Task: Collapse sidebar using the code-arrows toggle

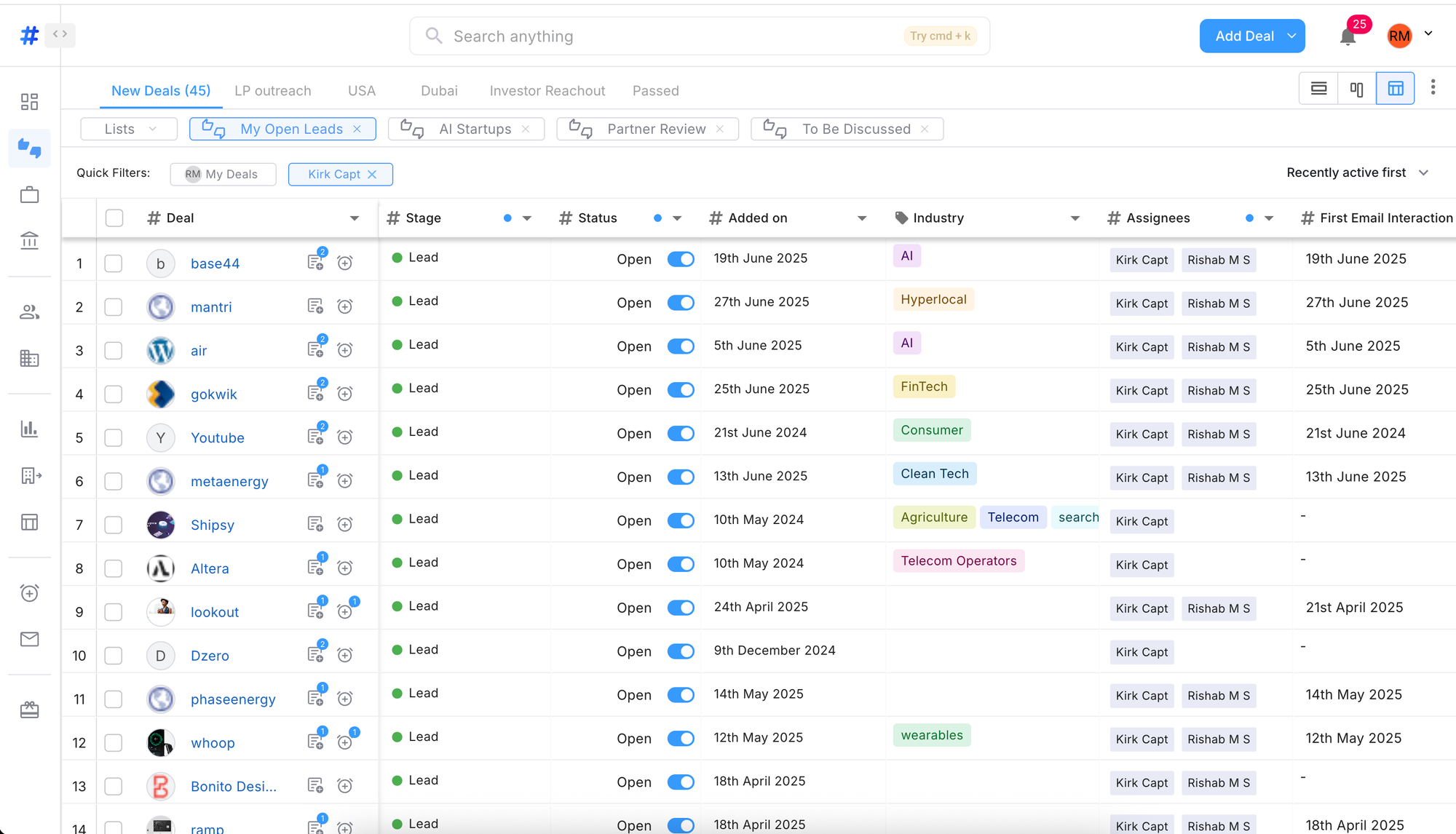Action: (60, 34)
